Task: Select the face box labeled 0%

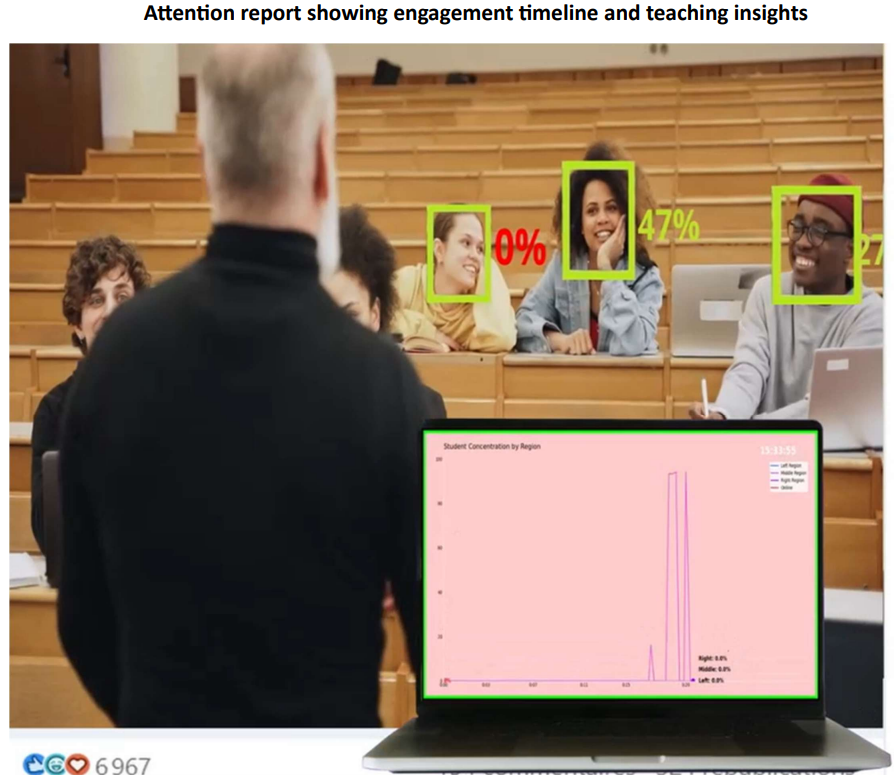Action: point(458,253)
